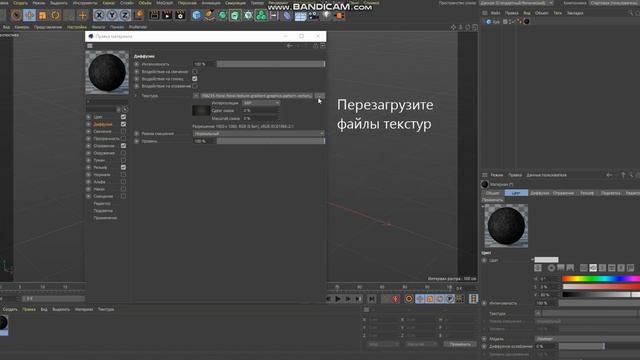640x360 pixels.
Task: Click the Render to Picture Viewer icon
Action: coord(167,16)
